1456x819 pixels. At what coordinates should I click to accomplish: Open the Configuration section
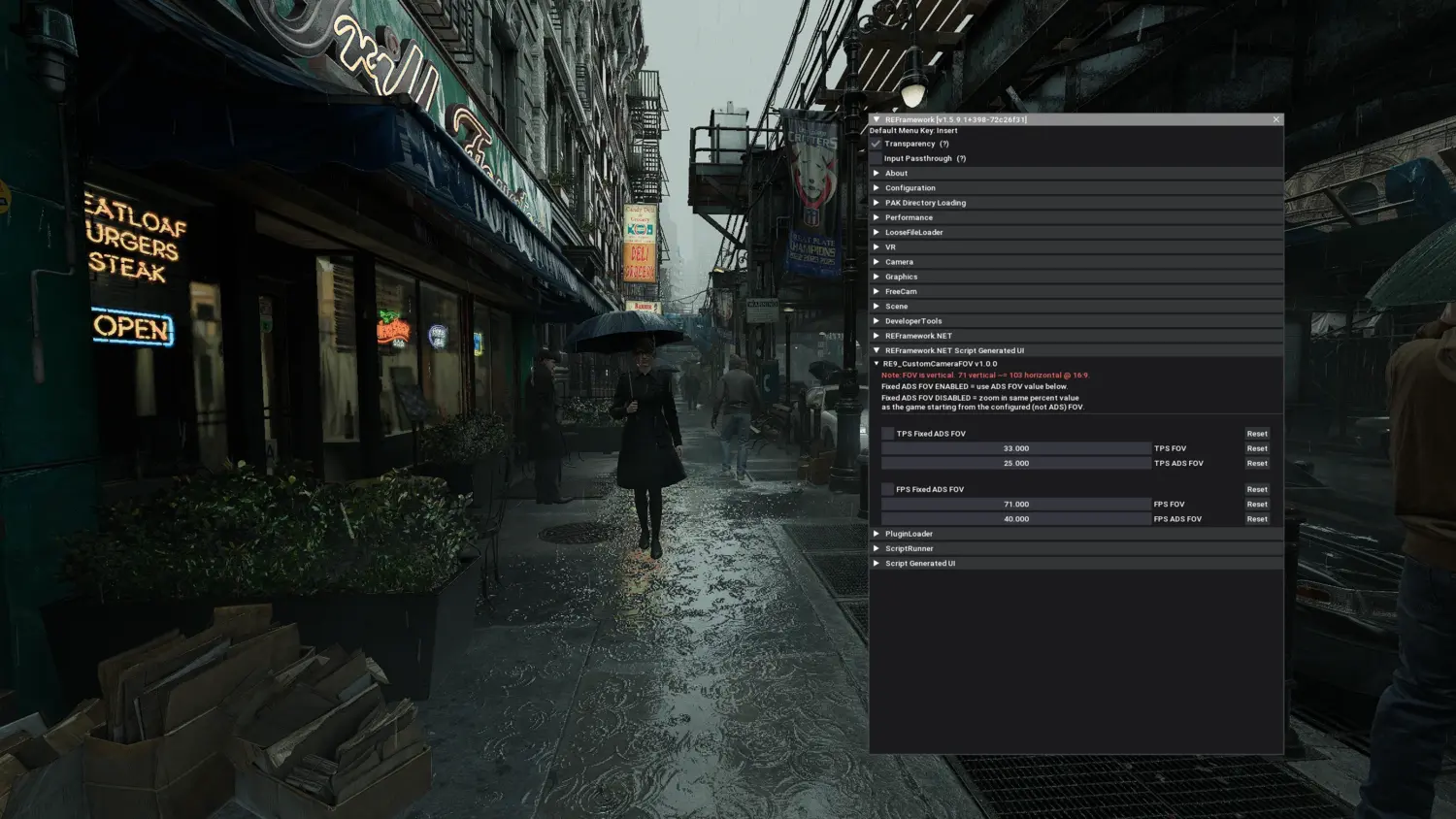coord(910,187)
